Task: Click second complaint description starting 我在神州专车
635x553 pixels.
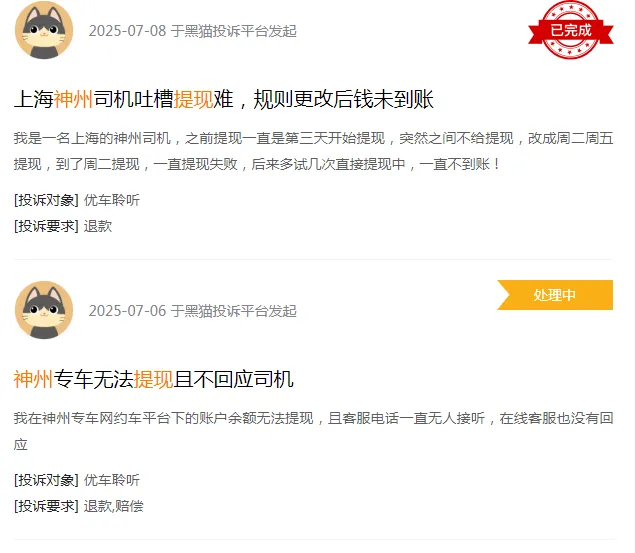Action: pos(313,431)
